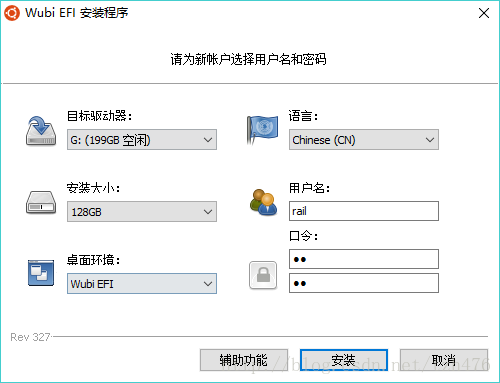The image size is (500, 383).
Task: Focus the first password field
Action: click(x=364, y=259)
